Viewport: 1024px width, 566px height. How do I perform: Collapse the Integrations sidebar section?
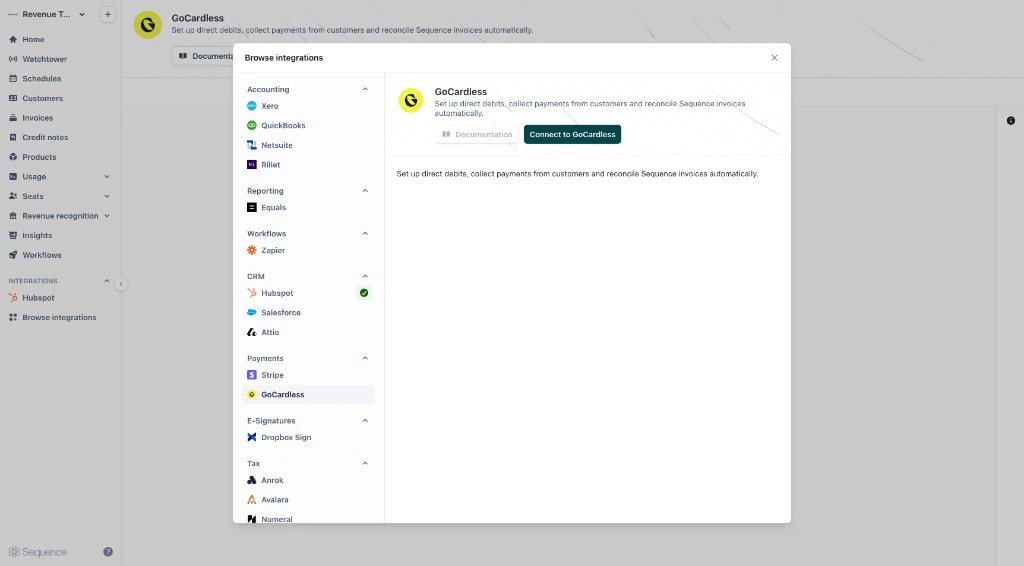pos(106,281)
